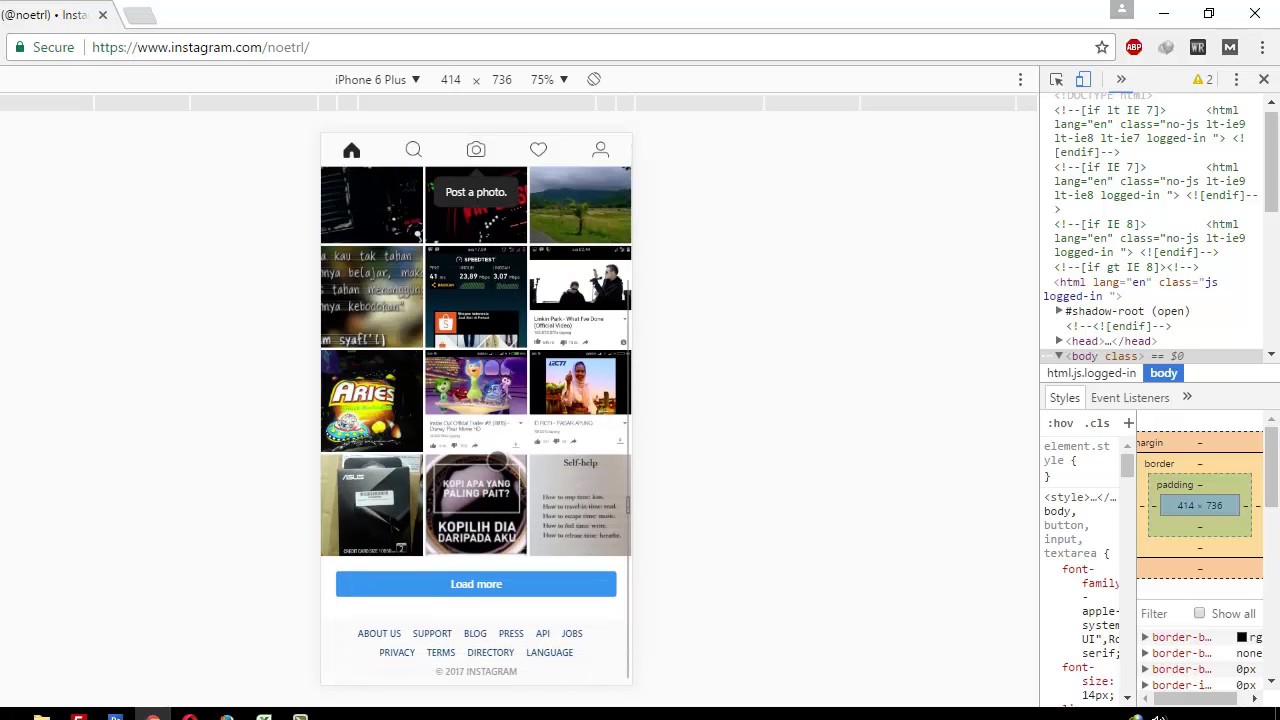Open the PRIVACY footer link
1280x720 pixels.
[x=397, y=652]
